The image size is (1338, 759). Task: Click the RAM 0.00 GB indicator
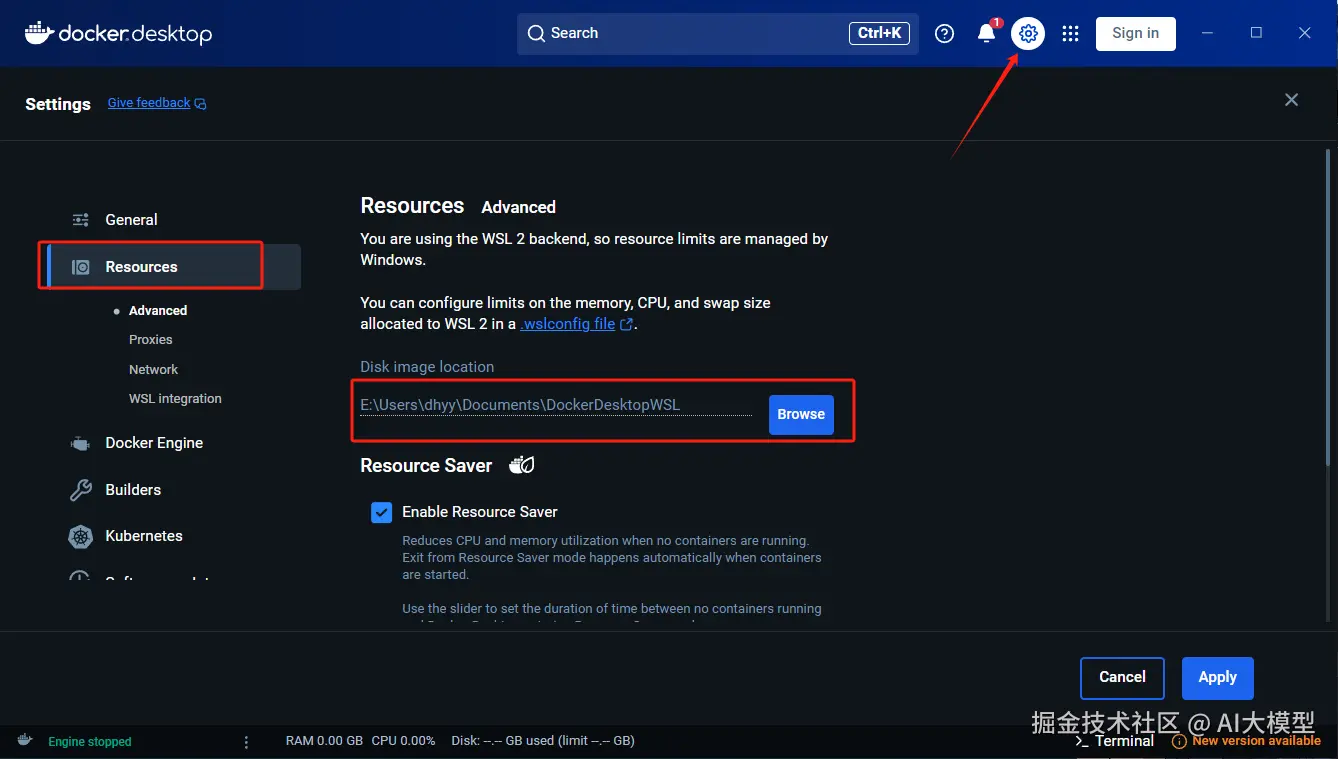[324, 741]
